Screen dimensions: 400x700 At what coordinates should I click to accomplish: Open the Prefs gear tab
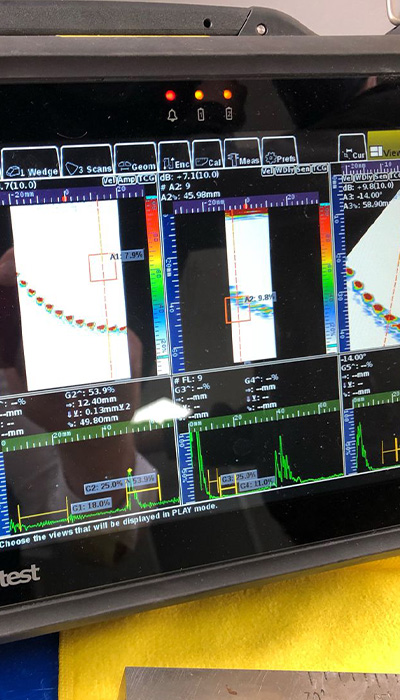(279, 150)
